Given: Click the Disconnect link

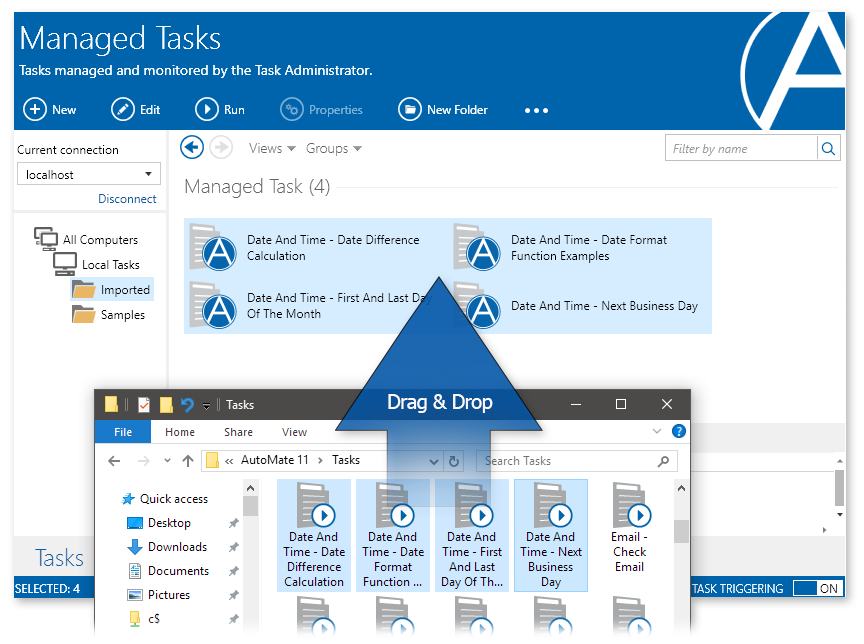Looking at the screenshot, I should click(x=129, y=199).
